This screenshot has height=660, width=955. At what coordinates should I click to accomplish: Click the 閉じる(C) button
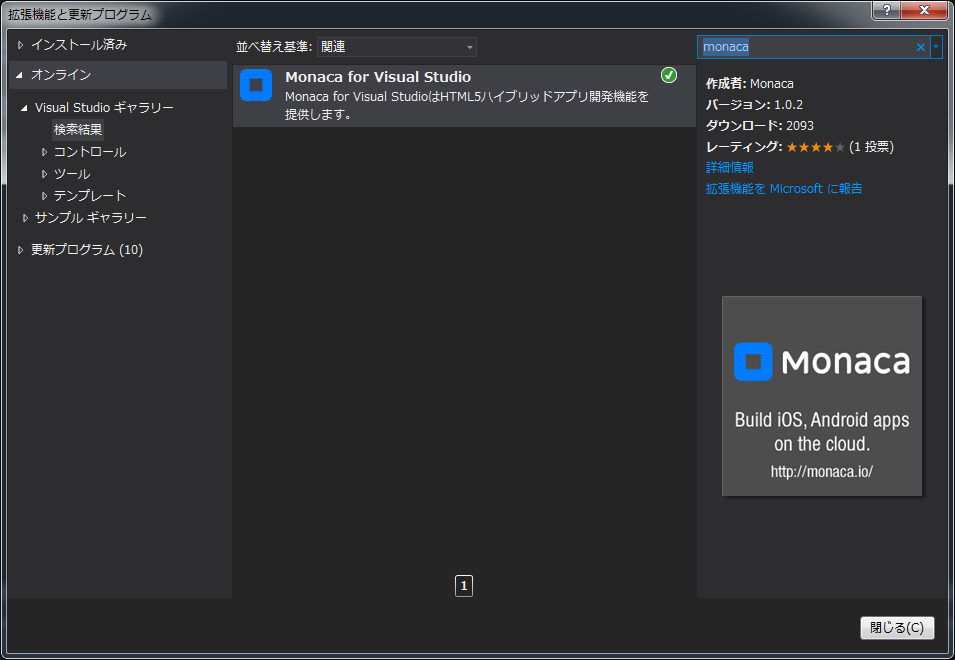(x=897, y=628)
